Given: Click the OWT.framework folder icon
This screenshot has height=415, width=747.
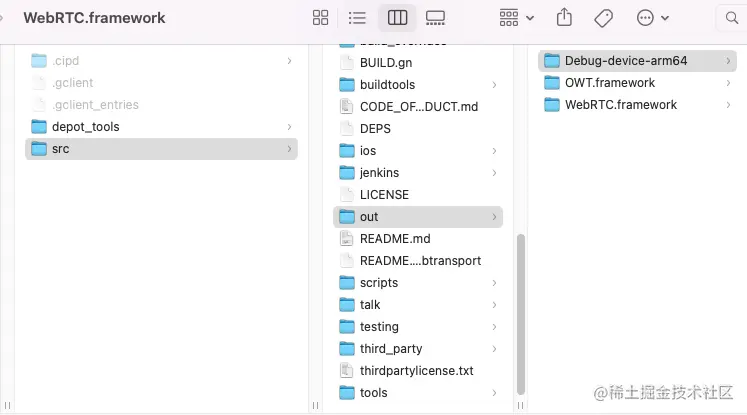Looking at the screenshot, I should [552, 83].
